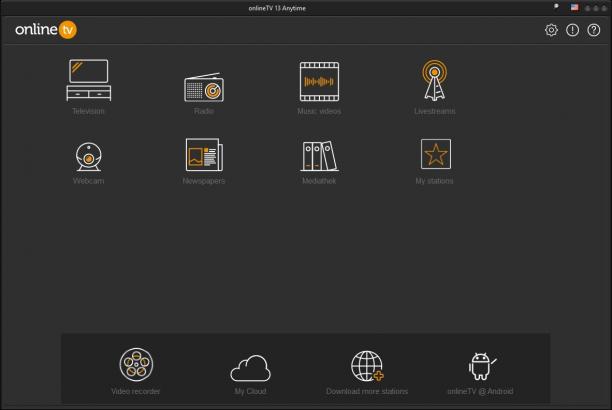This screenshot has width=612, height=410.
Task: Open the Music videos filmstrip icon
Action: (x=319, y=81)
